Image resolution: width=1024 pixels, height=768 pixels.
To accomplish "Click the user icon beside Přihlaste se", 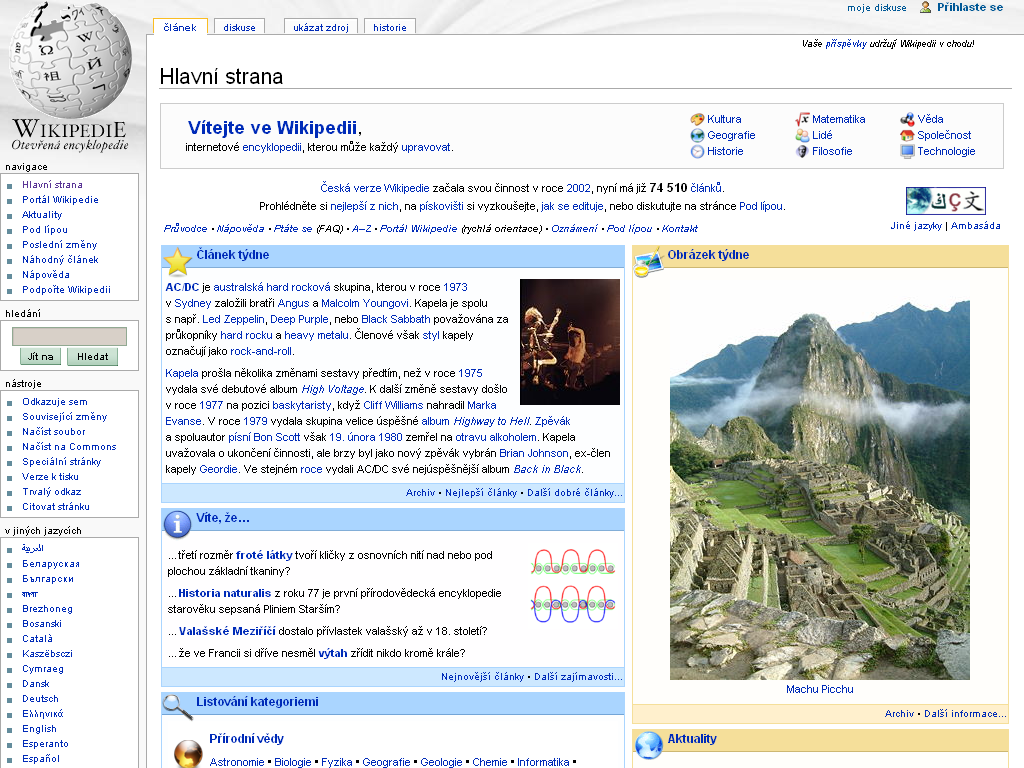I will [x=925, y=7].
